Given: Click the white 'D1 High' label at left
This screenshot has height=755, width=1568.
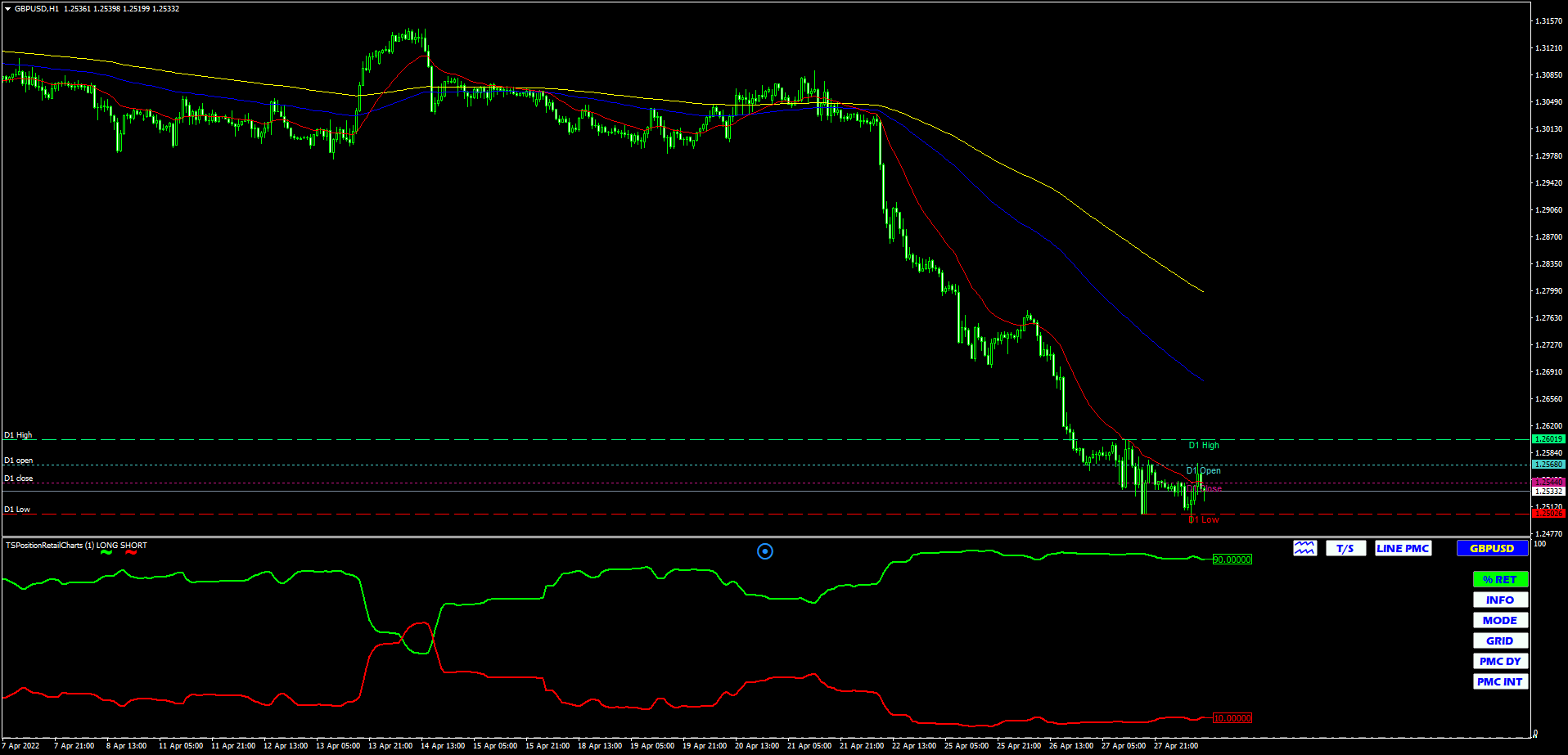Looking at the screenshot, I should tap(18, 435).
